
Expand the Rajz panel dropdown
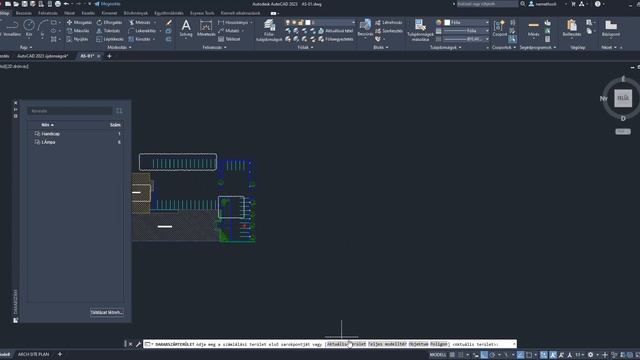(26, 47)
